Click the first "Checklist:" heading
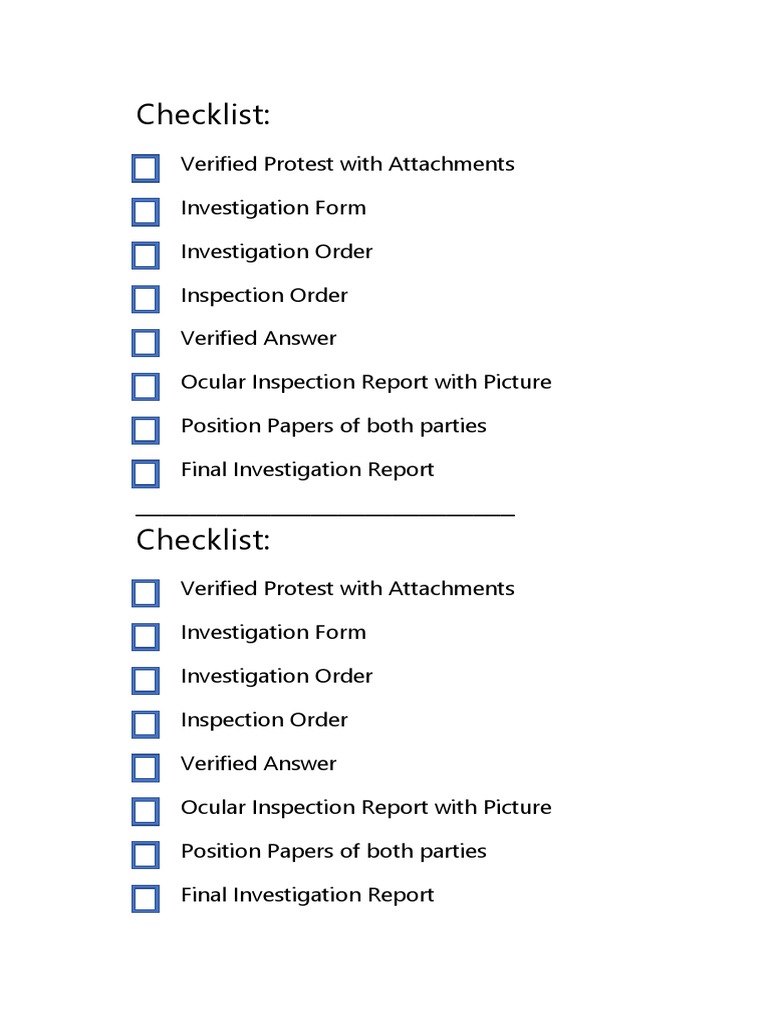The height and width of the screenshot is (1024, 768). click(x=203, y=115)
